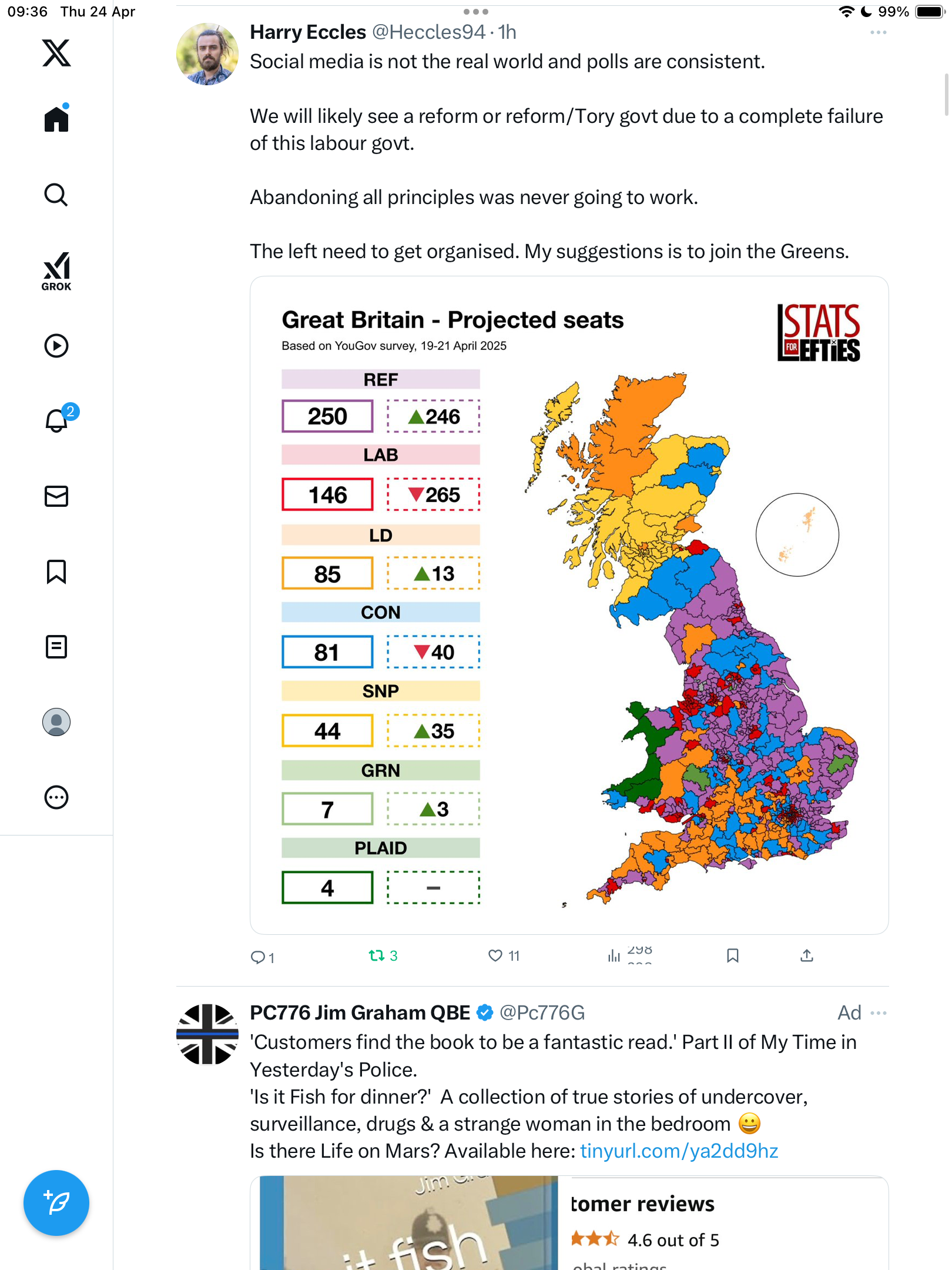Open the Lists icon in sidebar
952x1270 pixels.
[56, 647]
